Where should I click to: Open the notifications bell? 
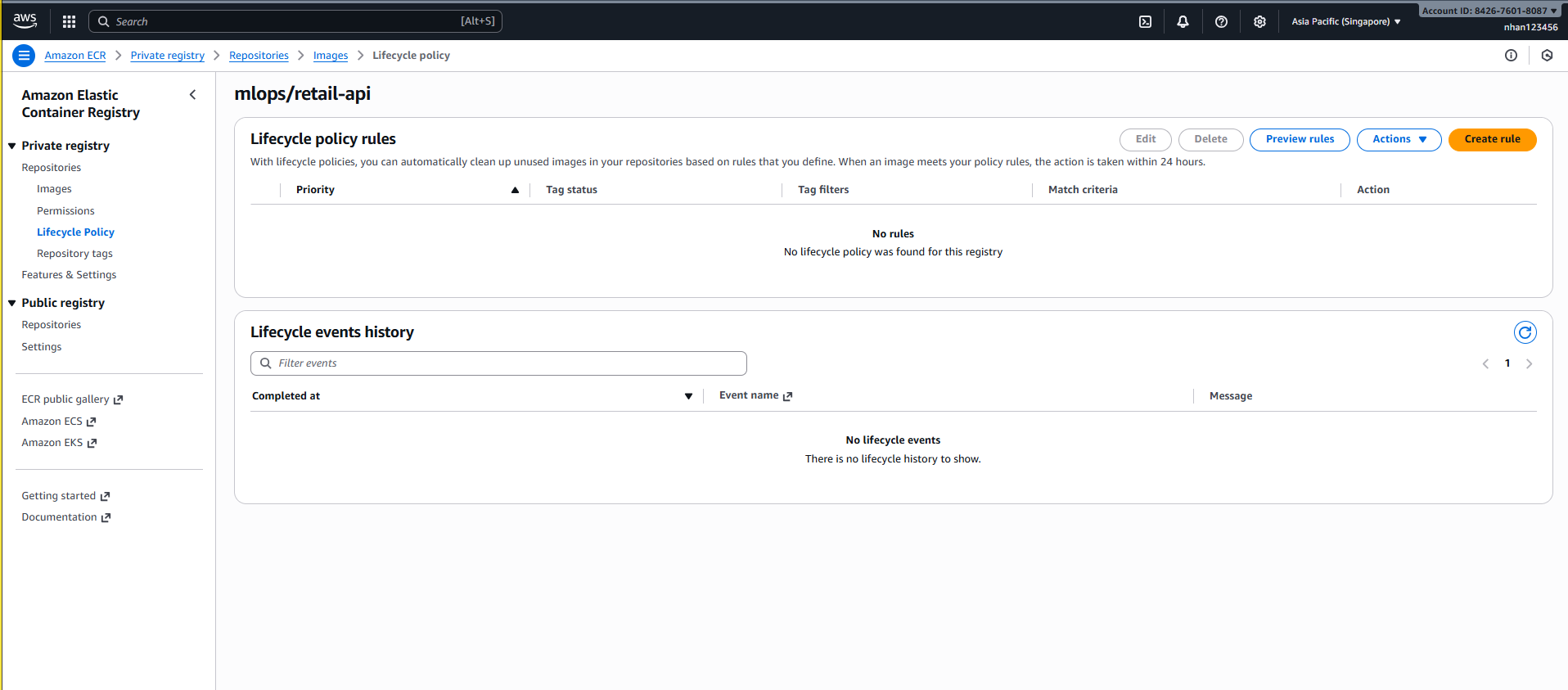[x=1183, y=22]
